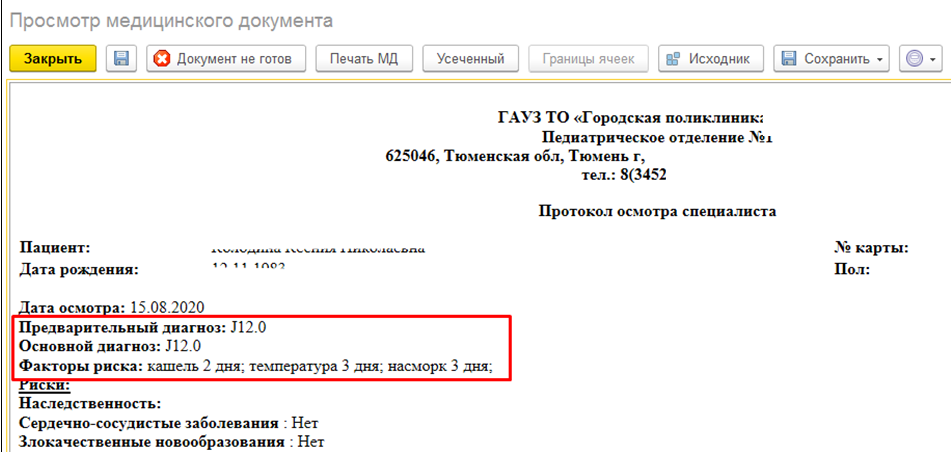Select the Злокачественные новообразования row
951x452 pixels.
(x=175, y=441)
